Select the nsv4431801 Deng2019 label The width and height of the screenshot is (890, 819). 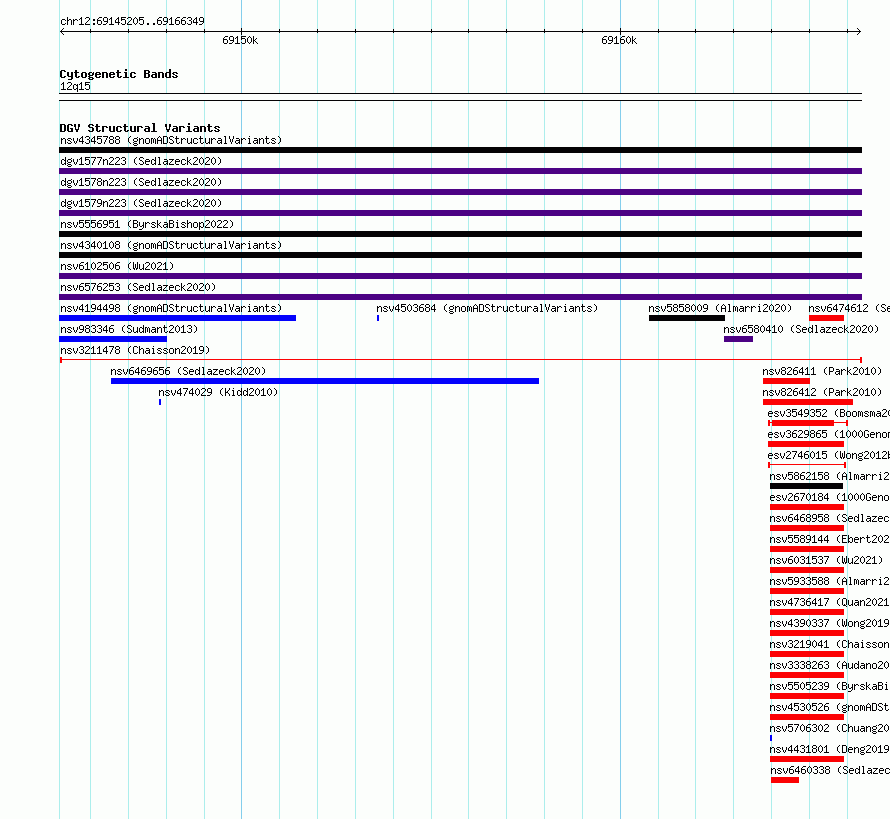830,749
